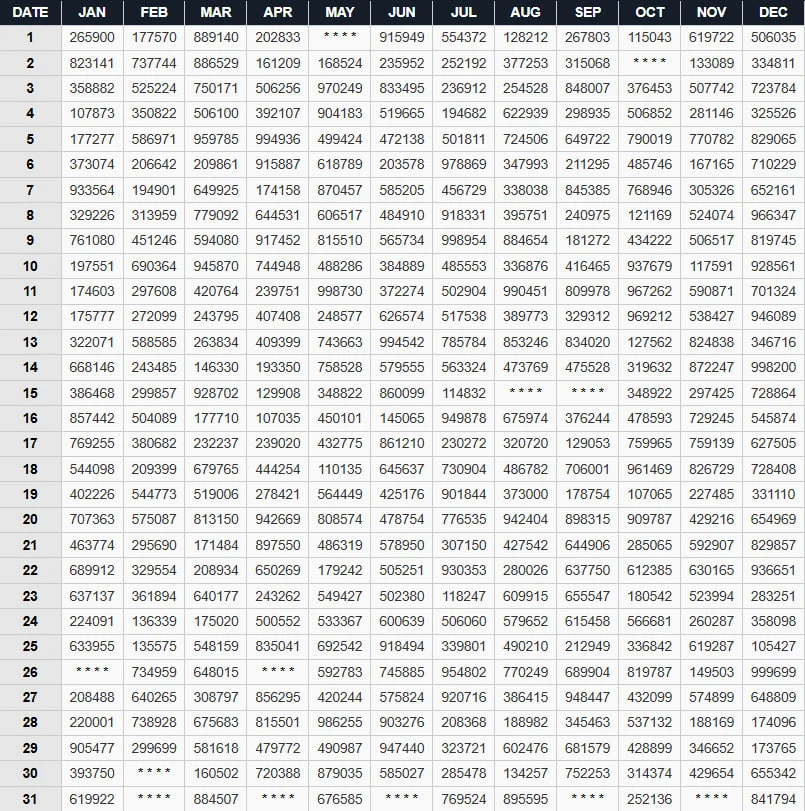805x811 pixels.
Task: Click the MAY column header
Action: pos(339,12)
